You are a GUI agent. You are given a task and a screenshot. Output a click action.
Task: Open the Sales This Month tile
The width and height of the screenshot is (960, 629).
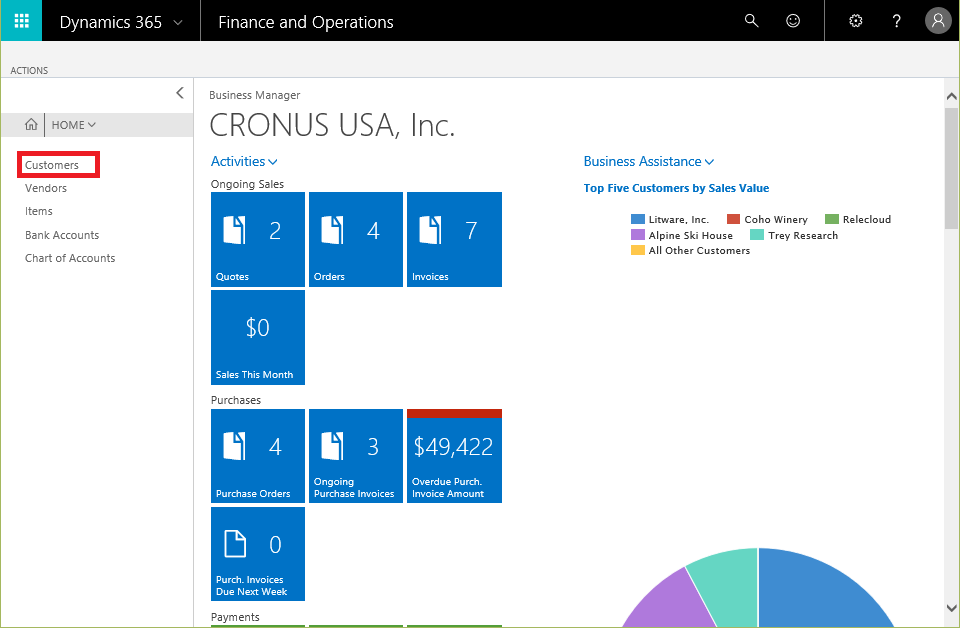[258, 337]
